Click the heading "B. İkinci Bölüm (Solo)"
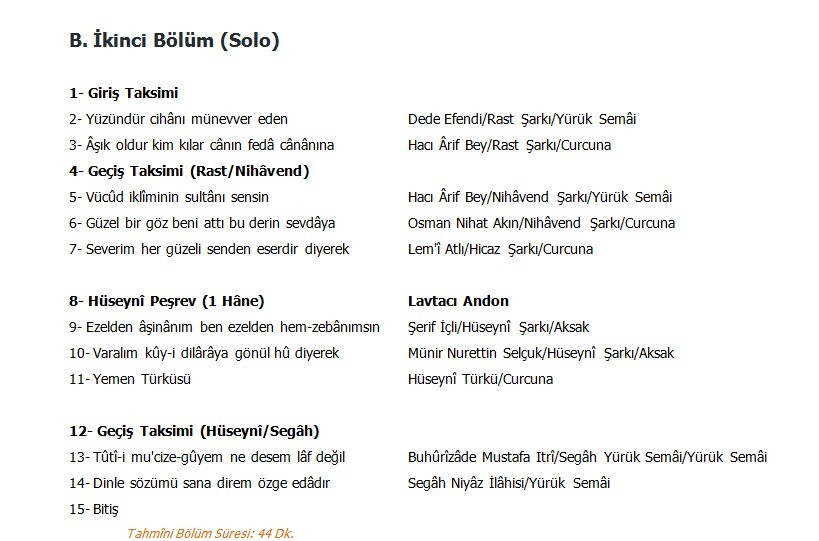 pos(173,42)
